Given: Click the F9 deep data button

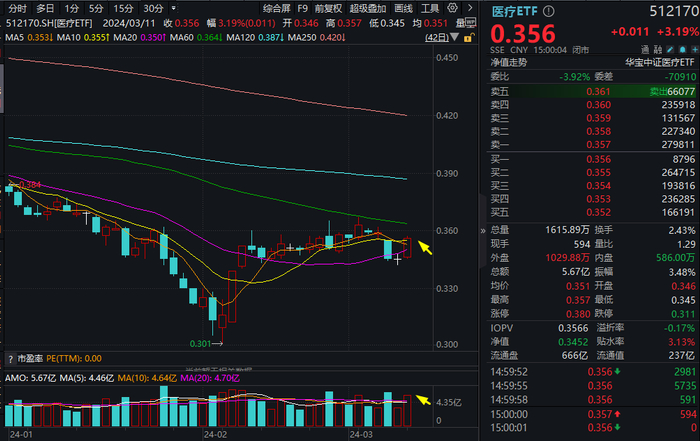Looking at the screenshot, I should [x=303, y=8].
